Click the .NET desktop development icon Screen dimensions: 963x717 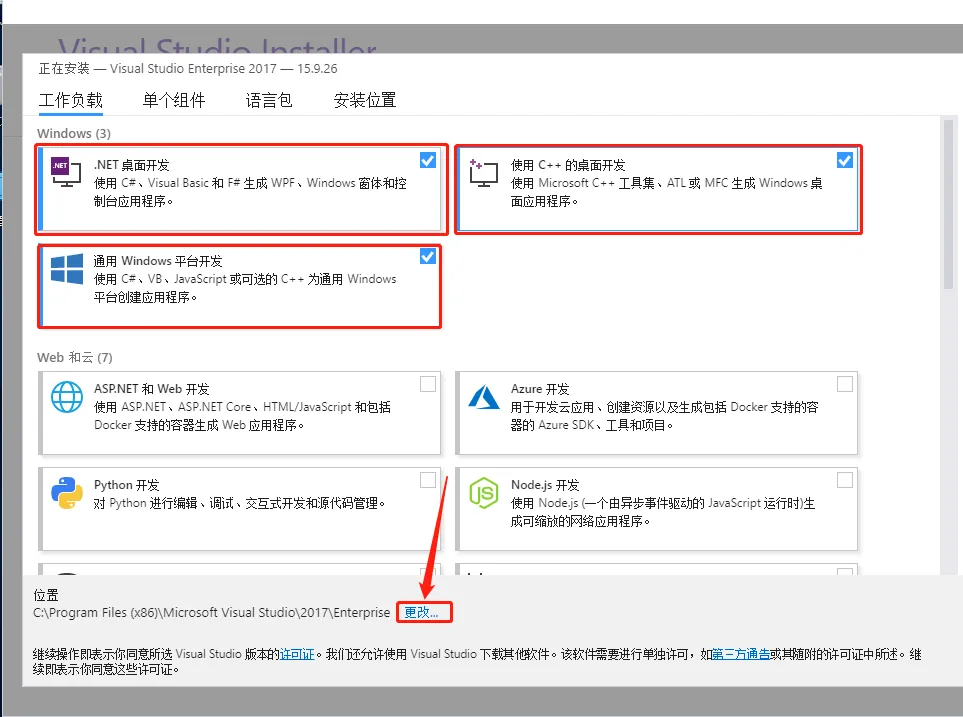pos(66,173)
